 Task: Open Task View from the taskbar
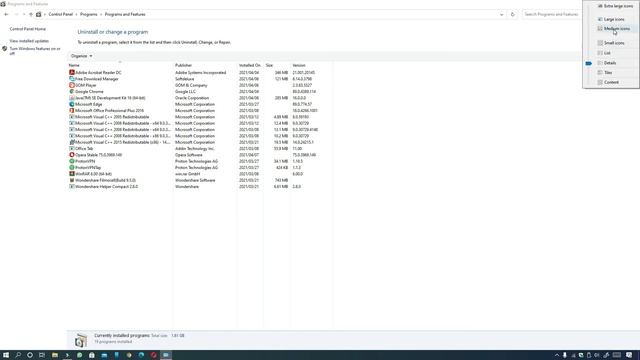42,355
